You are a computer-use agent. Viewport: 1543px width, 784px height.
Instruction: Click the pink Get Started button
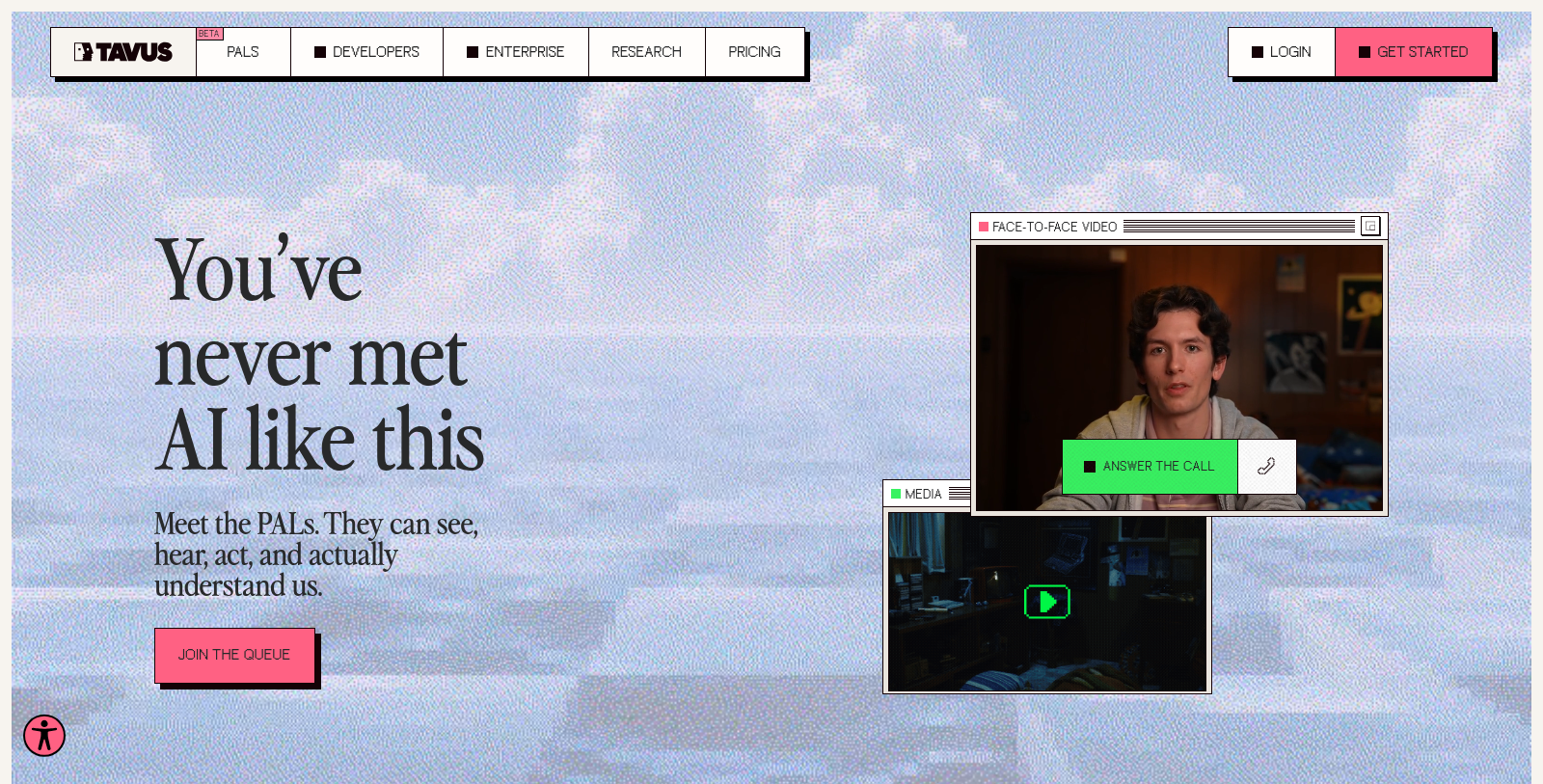click(x=1414, y=52)
